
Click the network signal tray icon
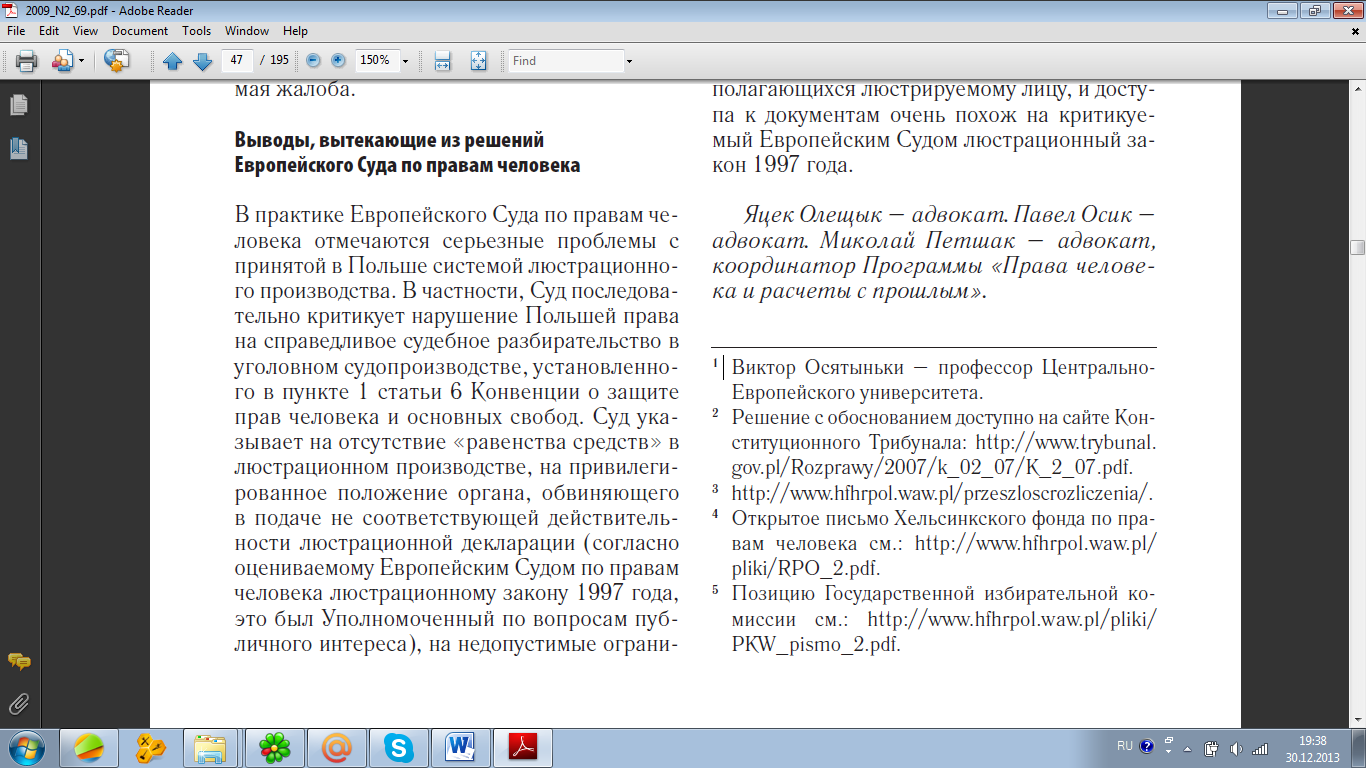pyautogui.click(x=1260, y=747)
